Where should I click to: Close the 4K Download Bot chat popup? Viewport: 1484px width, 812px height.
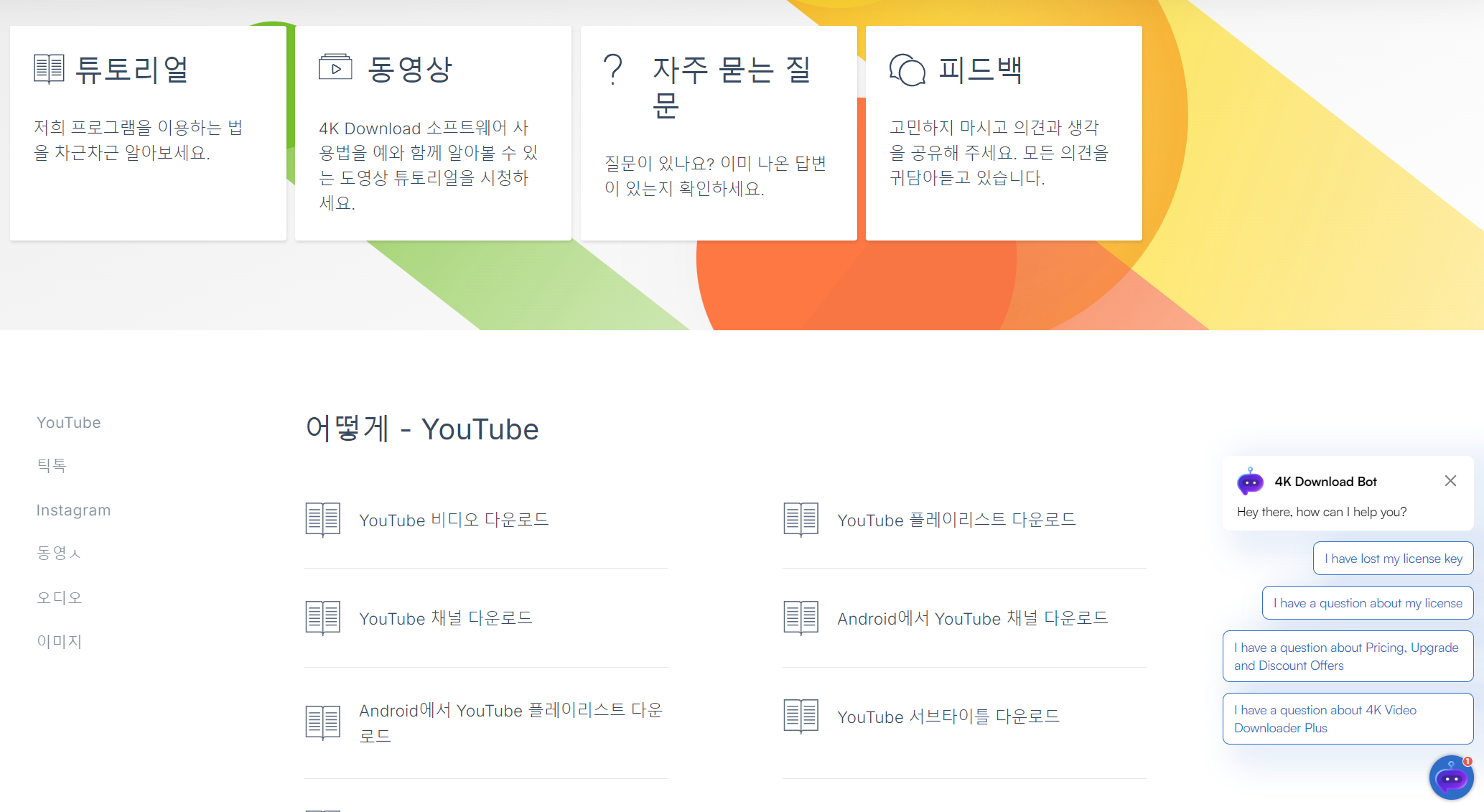1450,481
